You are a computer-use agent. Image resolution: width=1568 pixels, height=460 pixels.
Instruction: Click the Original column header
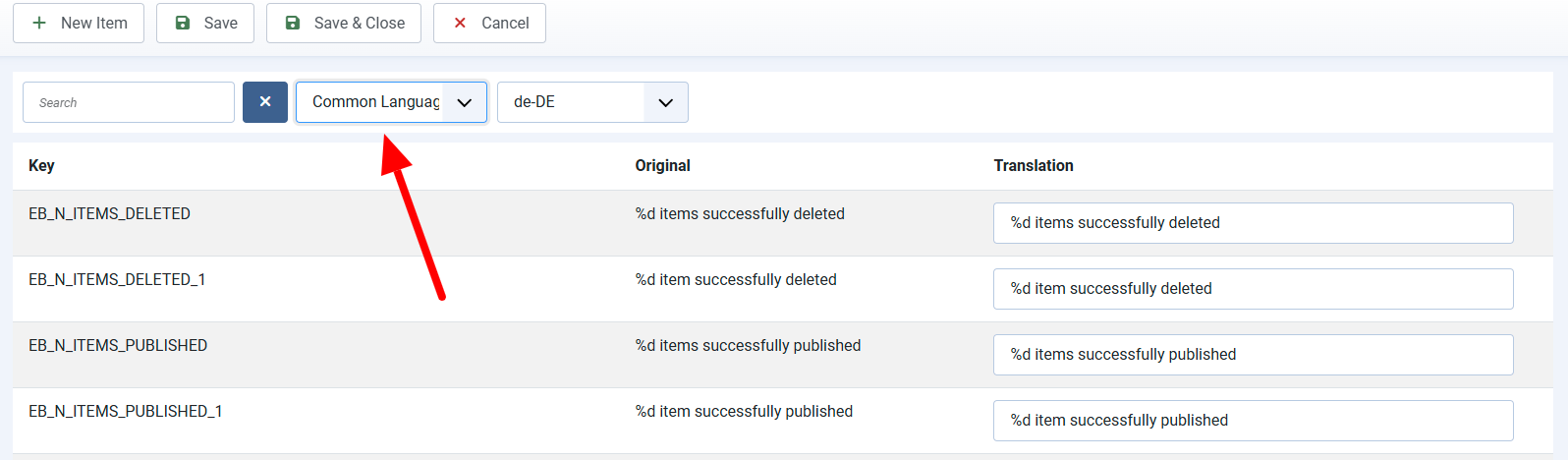click(663, 165)
